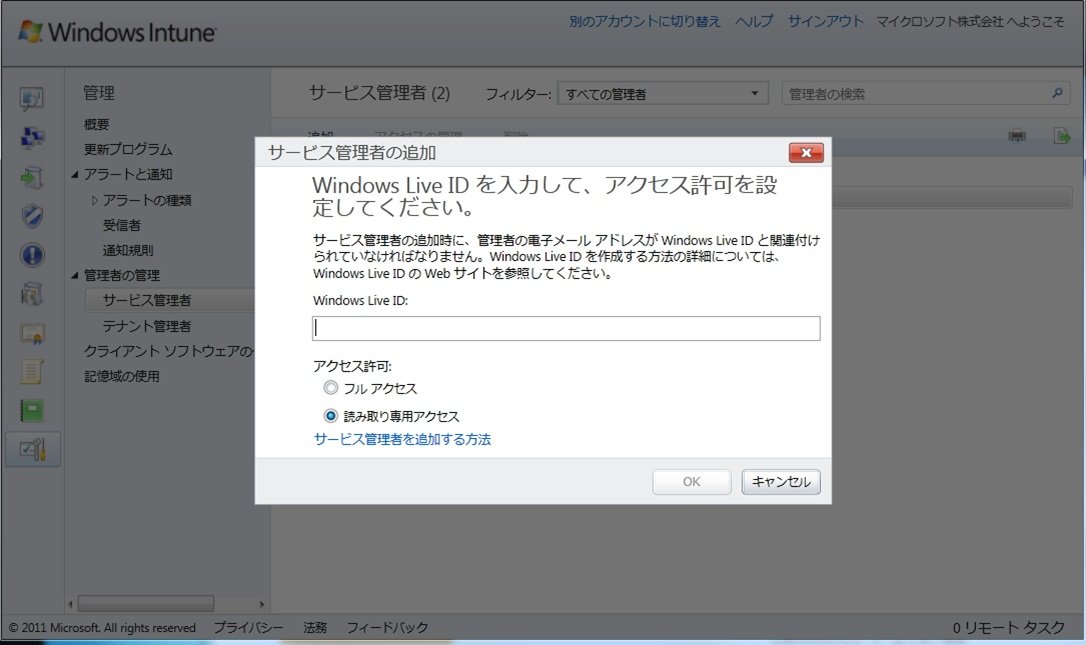
Task: Click the navigation scrollbar right arrow
Action: 261,604
